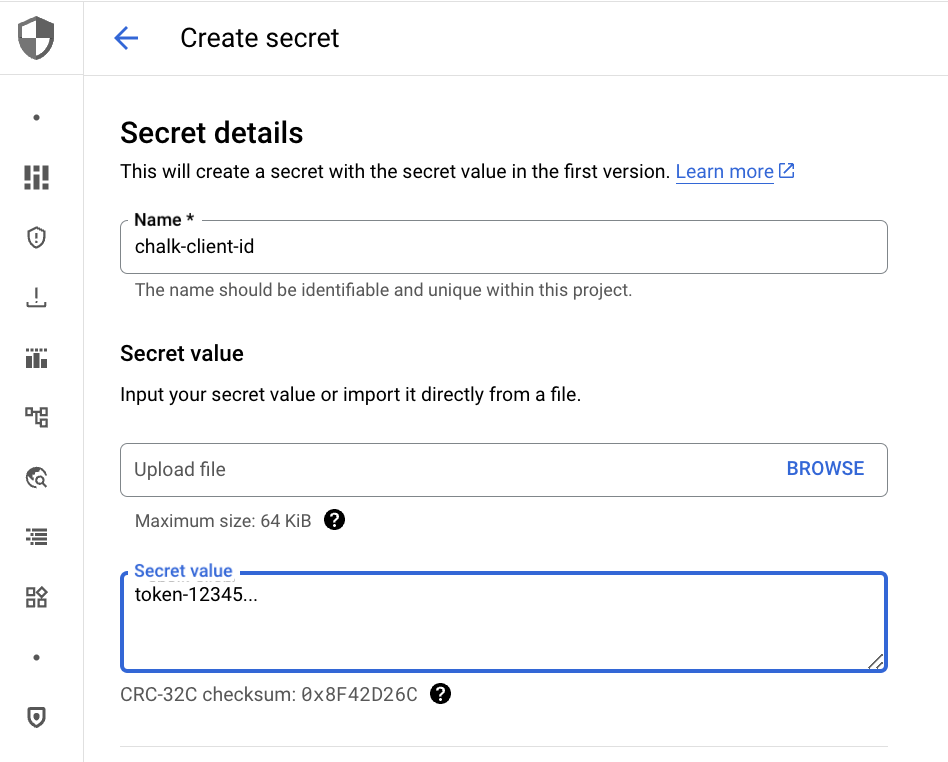The image size is (948, 762).
Task: Select the globe-search scanner icon in the sidebar
Action: 36,477
